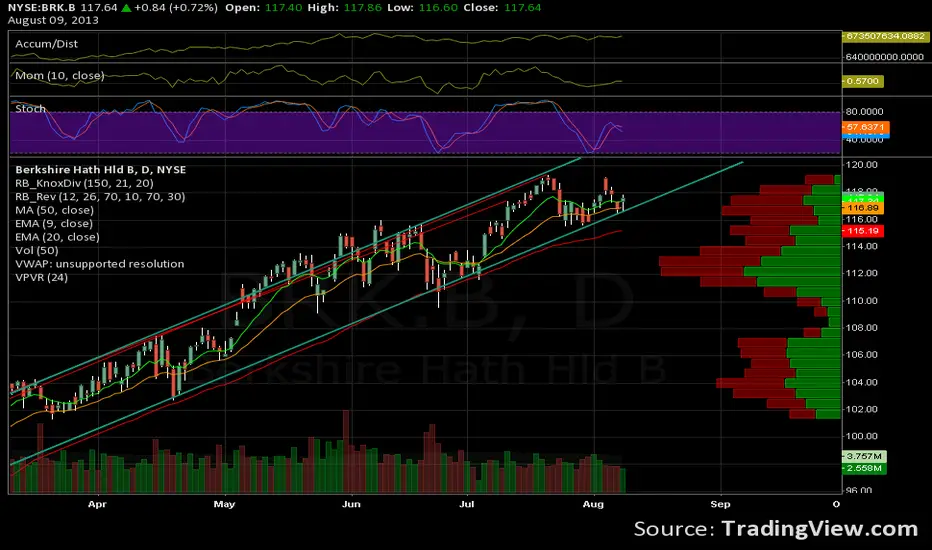Click the RB_Rev indicator legend entry
The height and width of the screenshot is (550, 932).
pyautogui.click(x=100, y=197)
